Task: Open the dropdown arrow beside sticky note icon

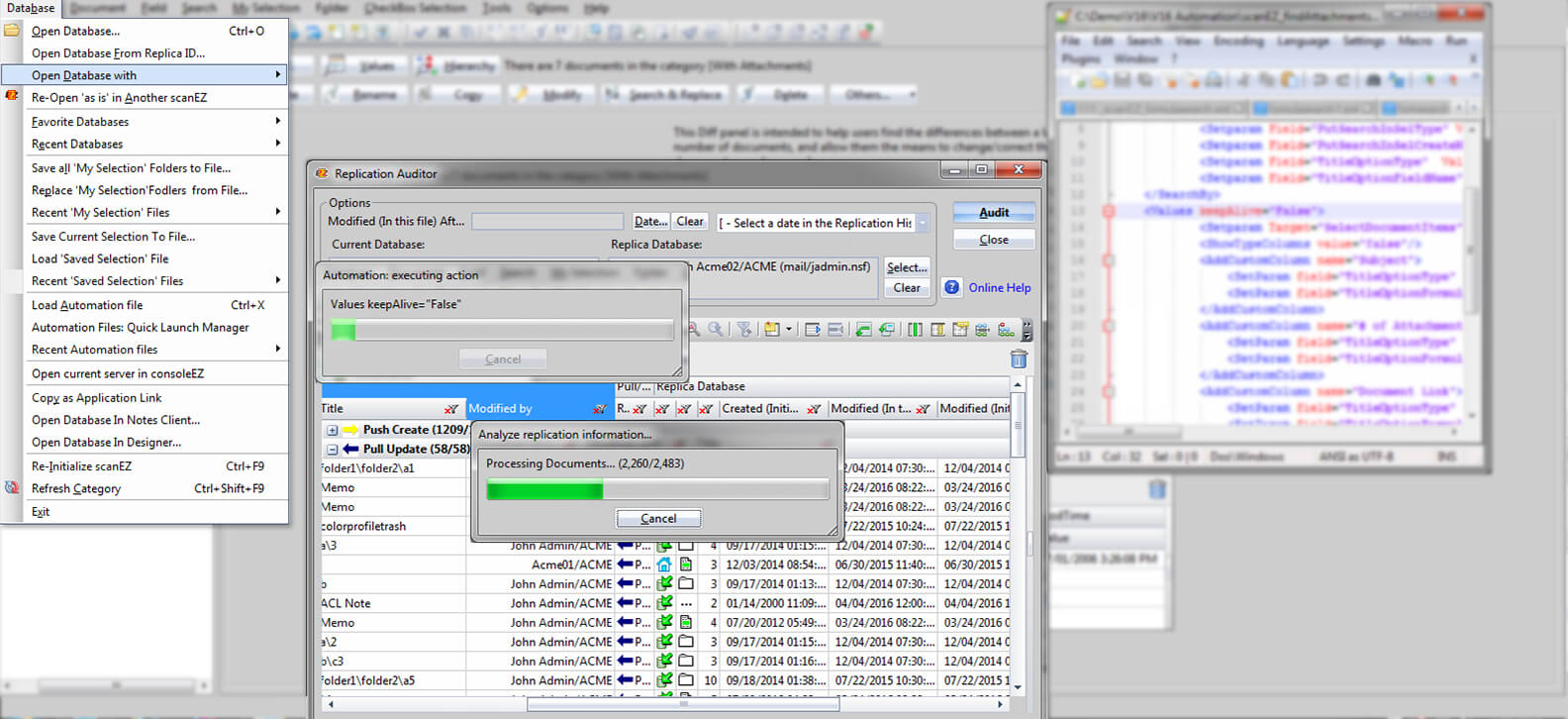Action: pos(789,330)
